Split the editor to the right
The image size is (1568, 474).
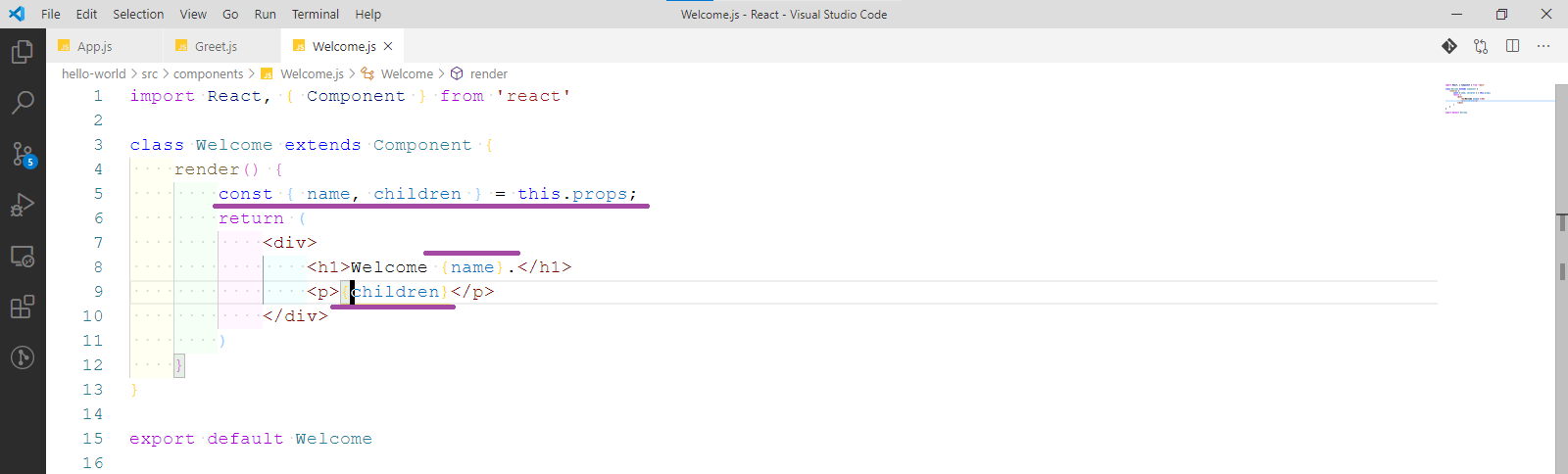pos(1512,46)
